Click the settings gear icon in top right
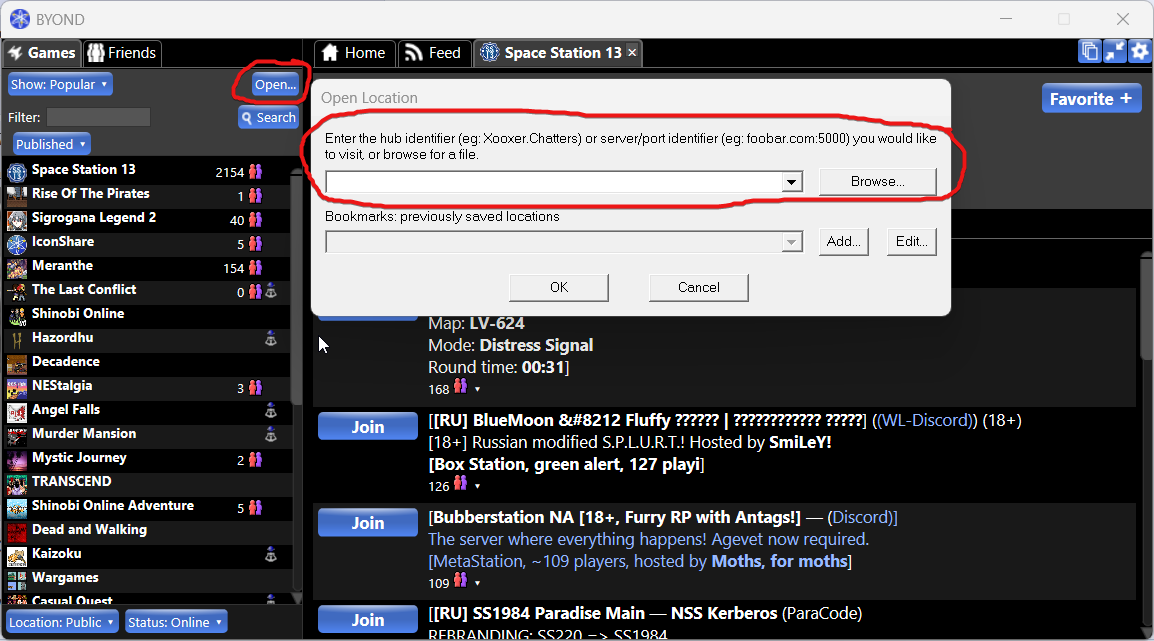 point(1140,52)
